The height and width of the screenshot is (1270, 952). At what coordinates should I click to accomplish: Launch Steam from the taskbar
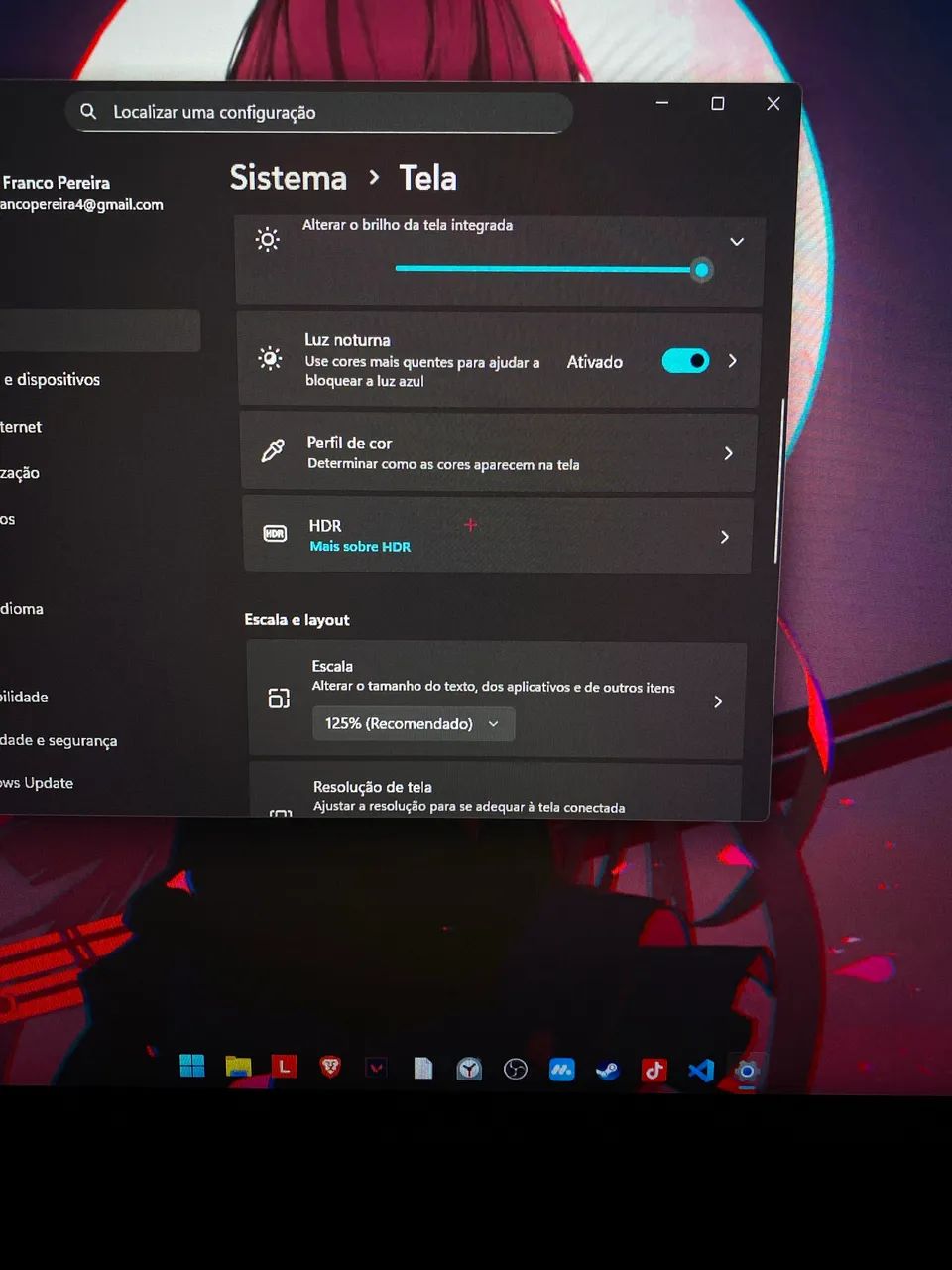point(607,1070)
